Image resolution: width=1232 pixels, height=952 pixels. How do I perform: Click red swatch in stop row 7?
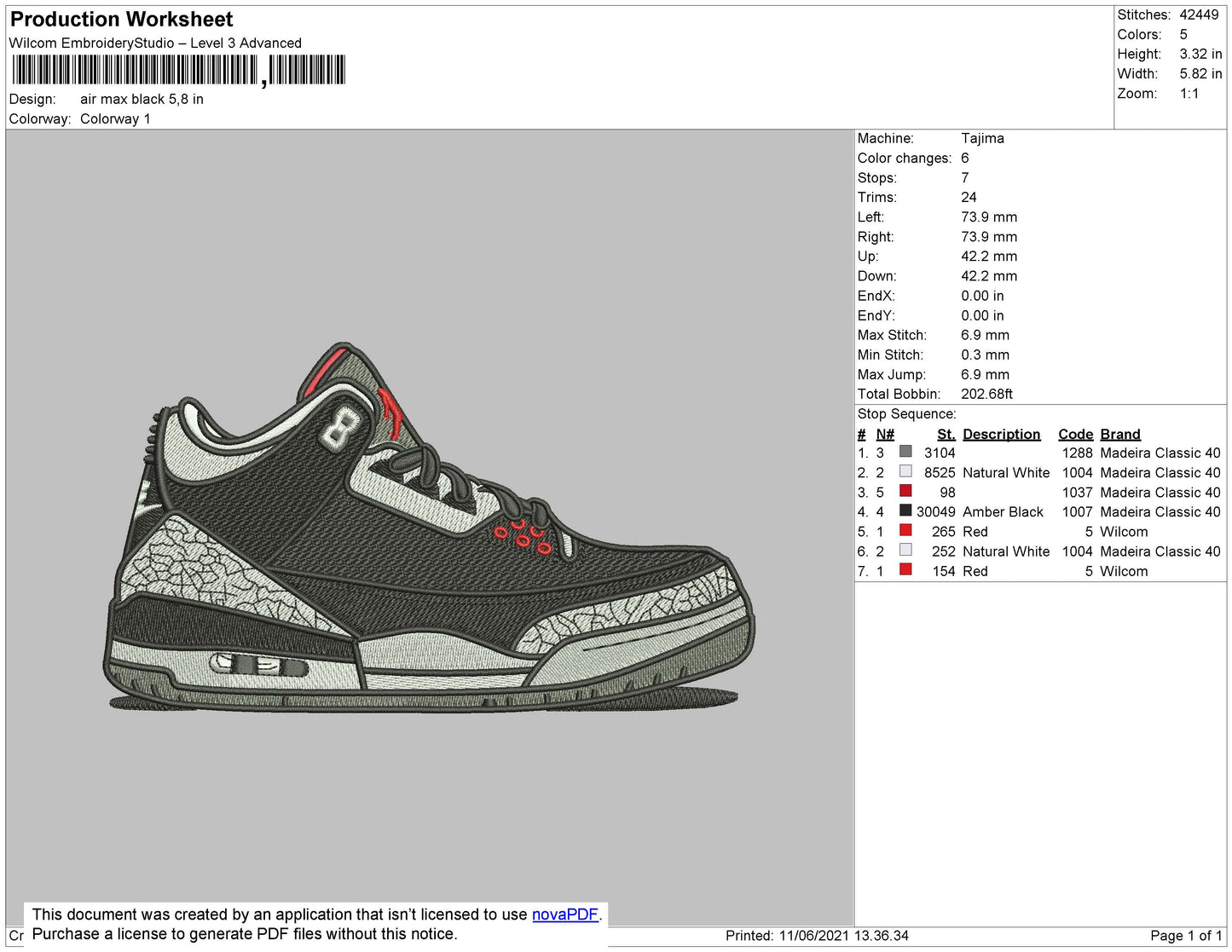click(905, 570)
